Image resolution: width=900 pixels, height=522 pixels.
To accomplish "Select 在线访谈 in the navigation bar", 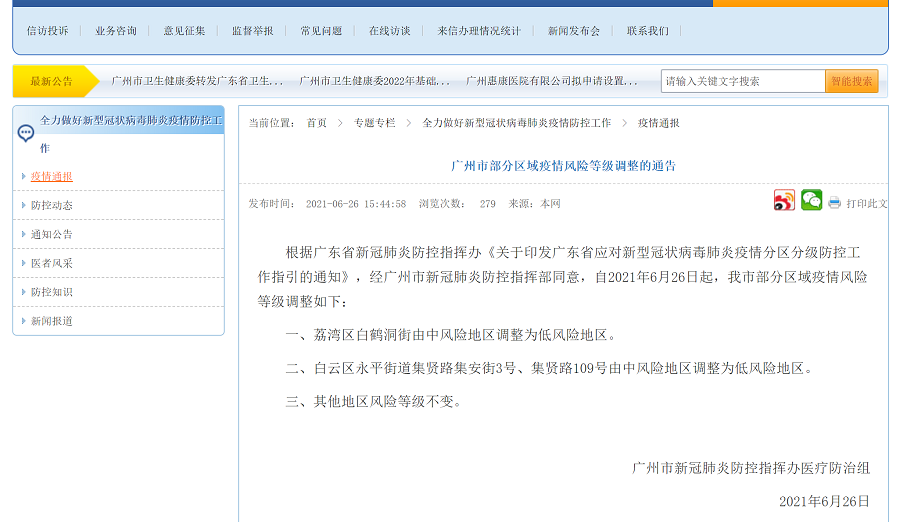I will click(x=389, y=31).
